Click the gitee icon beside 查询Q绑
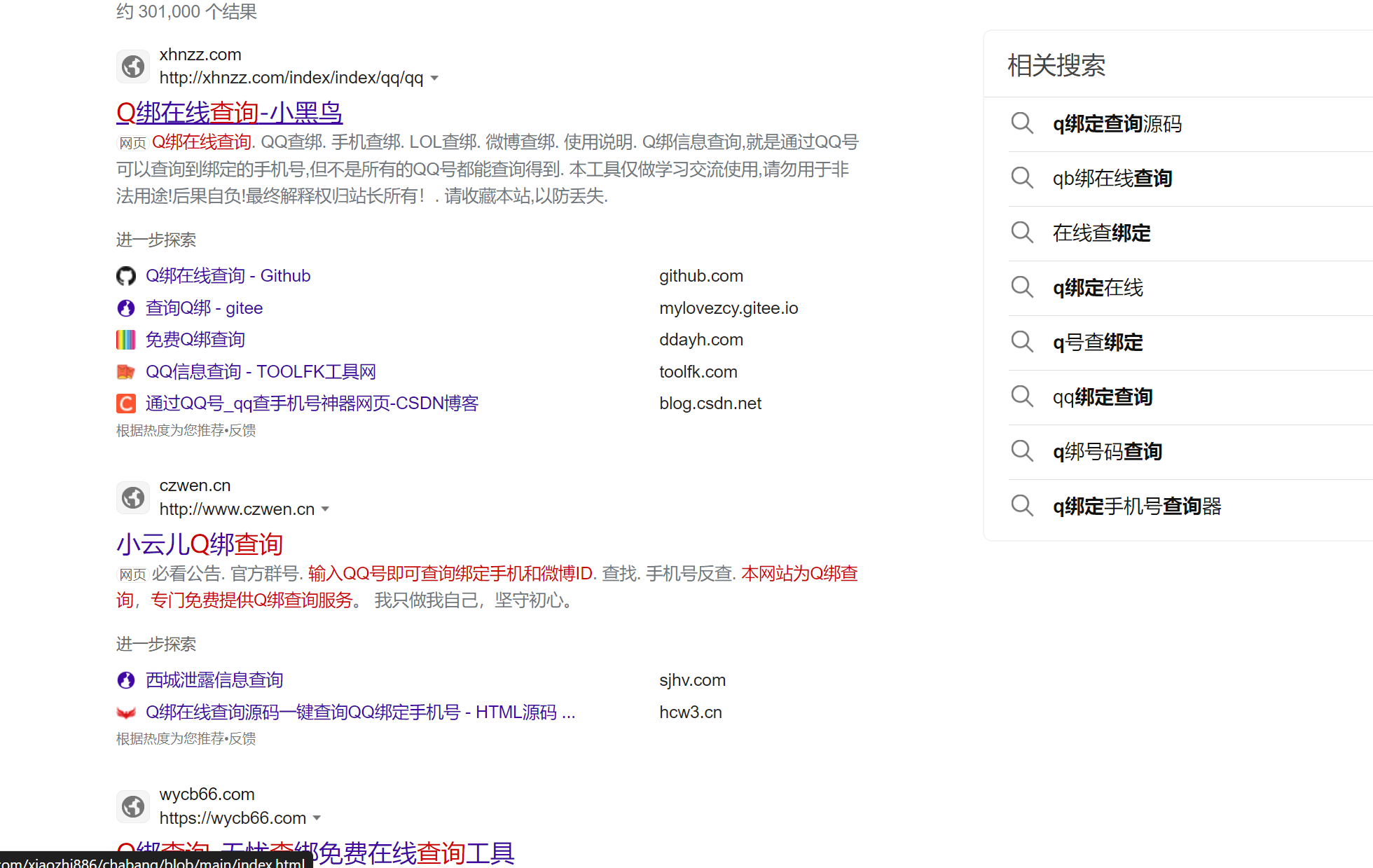Image resolution: width=1373 pixels, height=868 pixels. click(x=126, y=308)
